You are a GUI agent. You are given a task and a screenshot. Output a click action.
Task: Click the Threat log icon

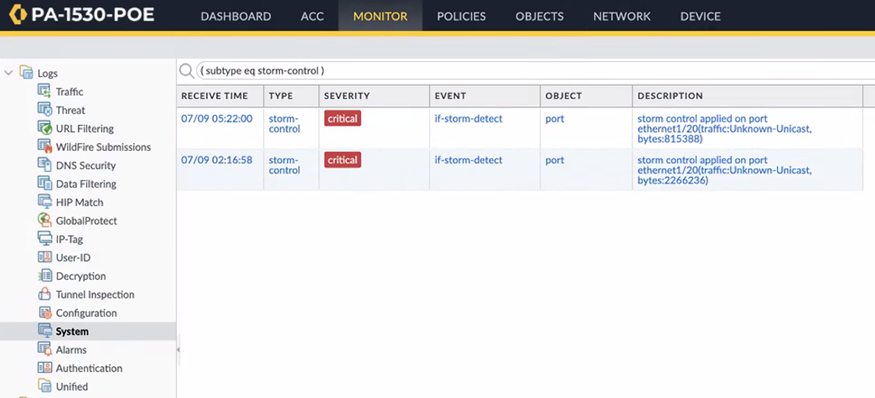pyautogui.click(x=45, y=109)
